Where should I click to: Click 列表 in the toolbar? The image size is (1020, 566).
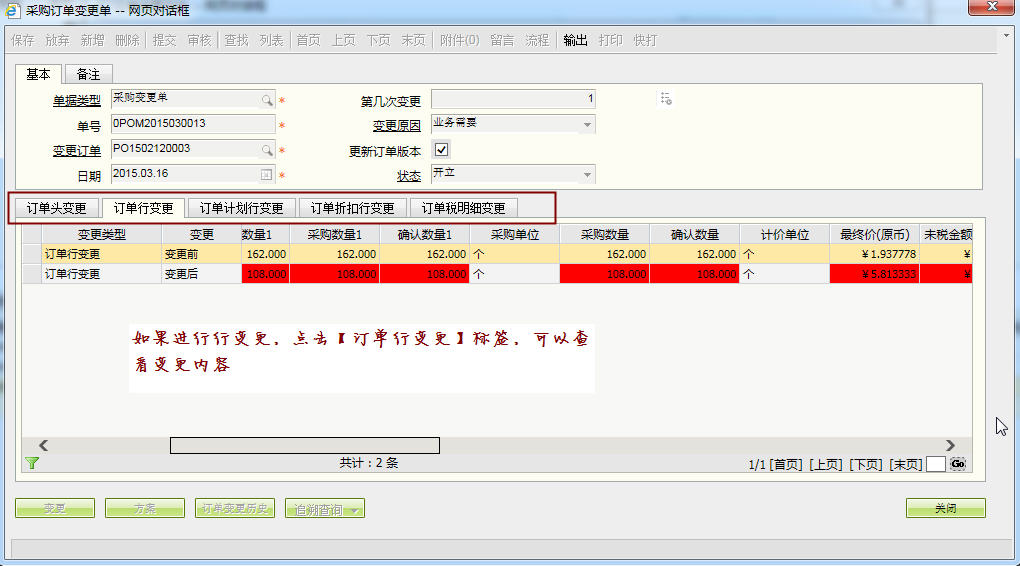click(271, 40)
